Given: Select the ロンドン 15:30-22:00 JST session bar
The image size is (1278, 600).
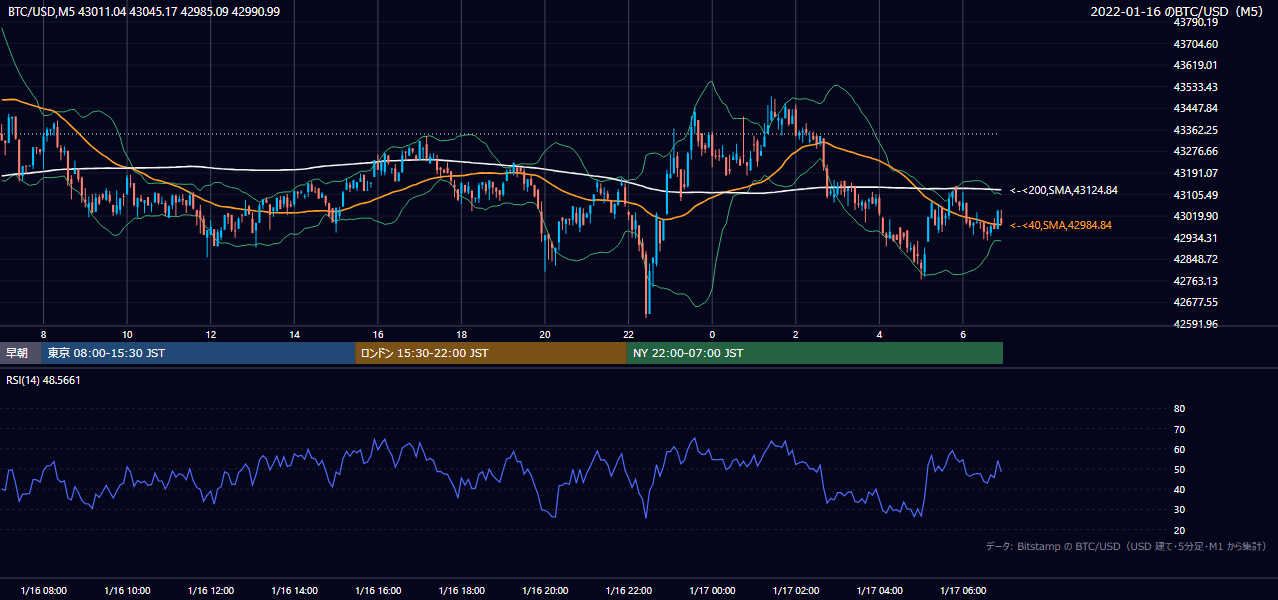Looking at the screenshot, I should click(491, 353).
